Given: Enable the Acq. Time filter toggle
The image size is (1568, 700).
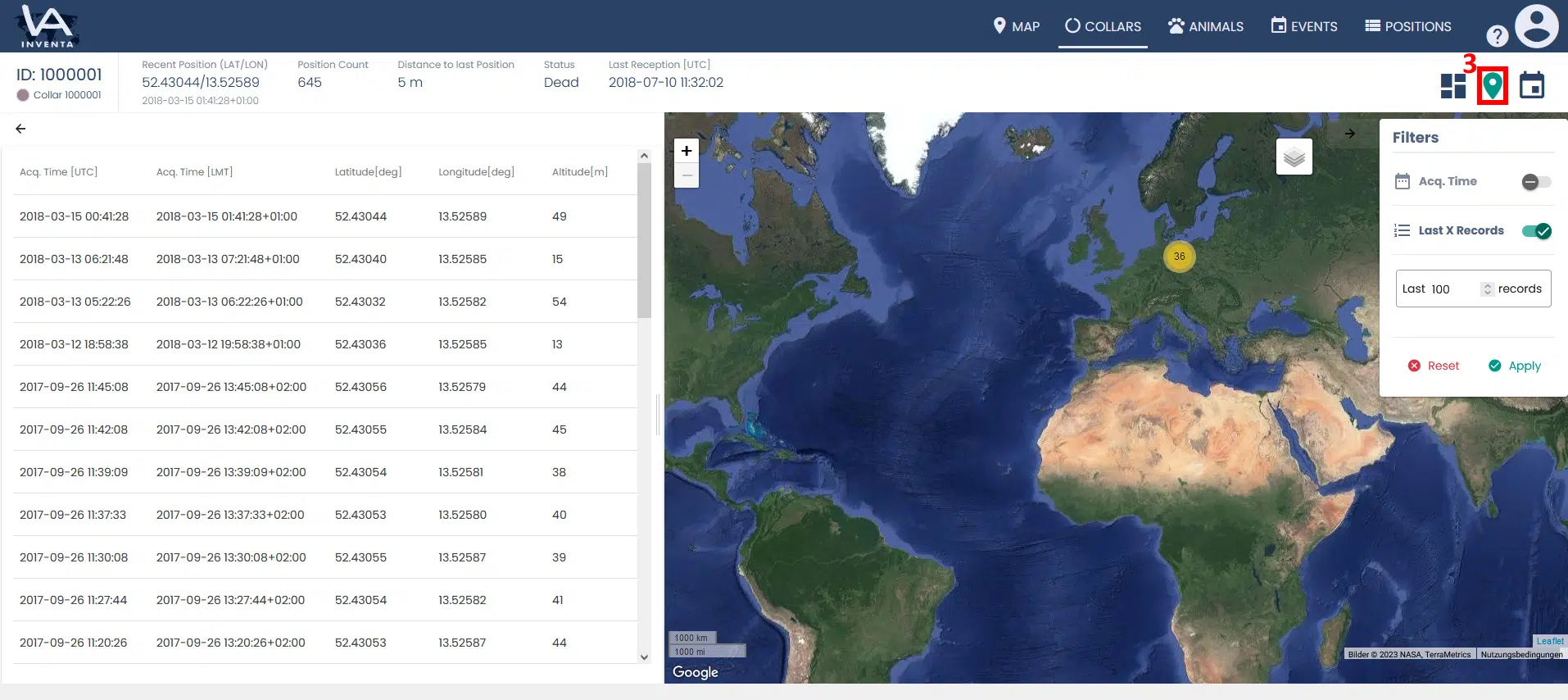Looking at the screenshot, I should click(x=1536, y=182).
